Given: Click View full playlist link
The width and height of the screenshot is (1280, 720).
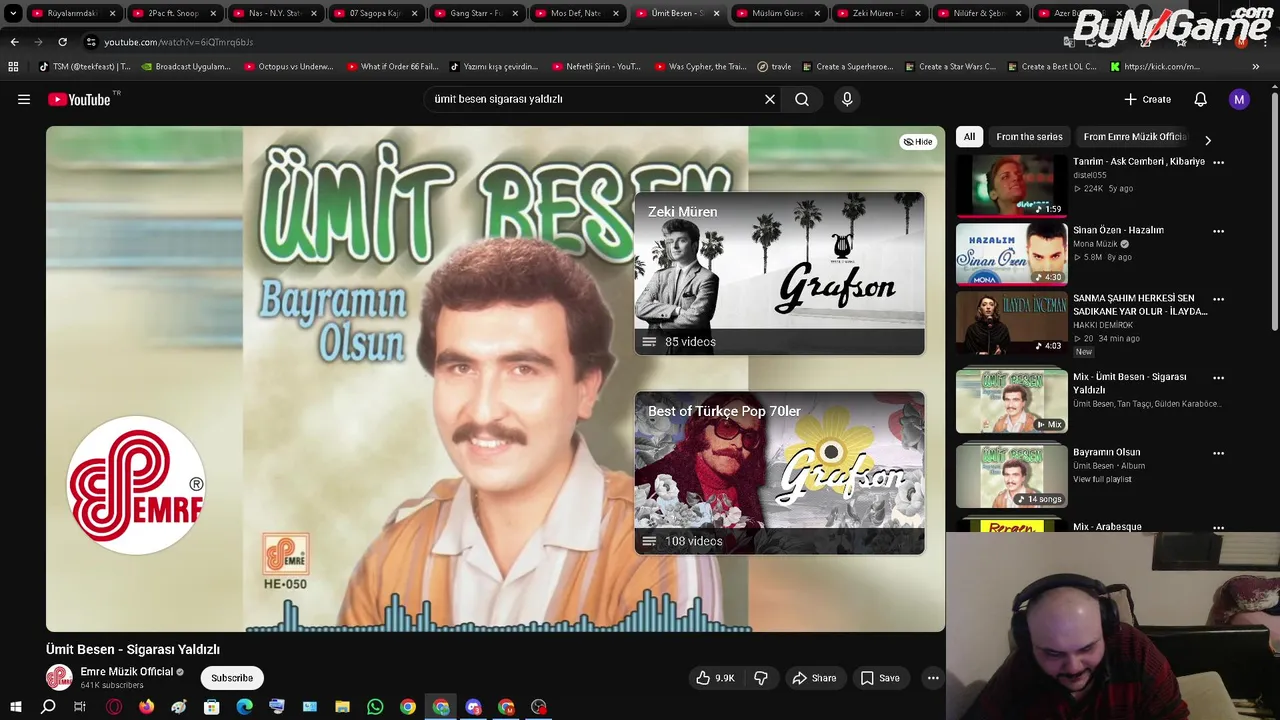Looking at the screenshot, I should (x=1102, y=479).
